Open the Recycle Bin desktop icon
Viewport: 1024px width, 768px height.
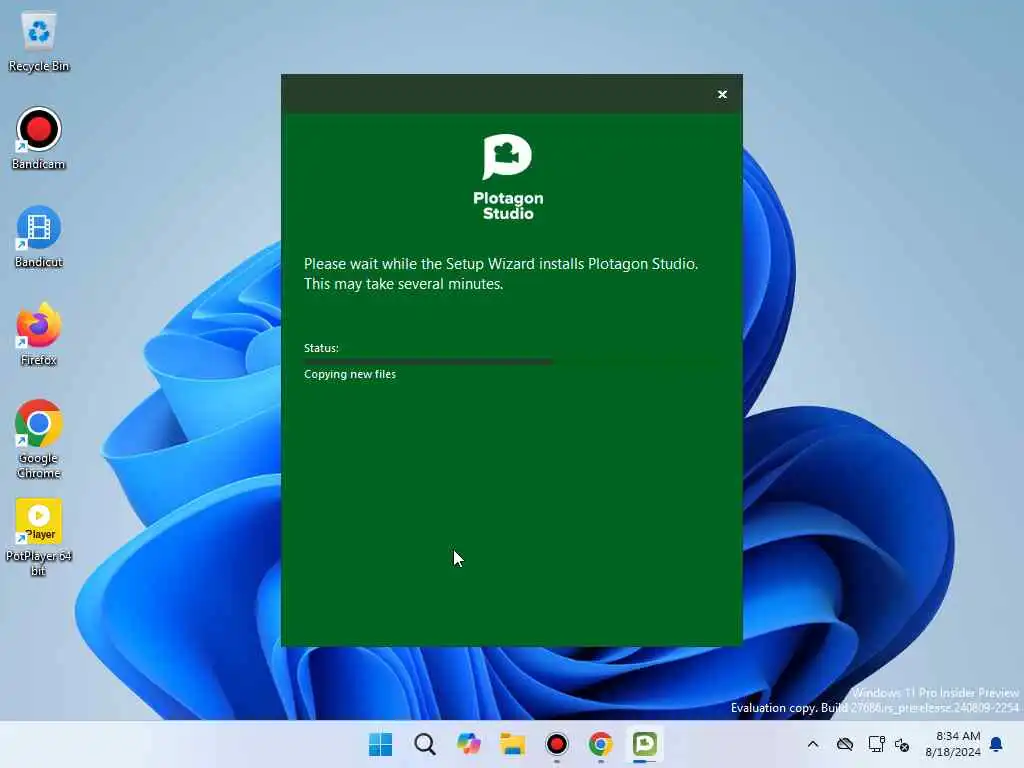point(39,42)
